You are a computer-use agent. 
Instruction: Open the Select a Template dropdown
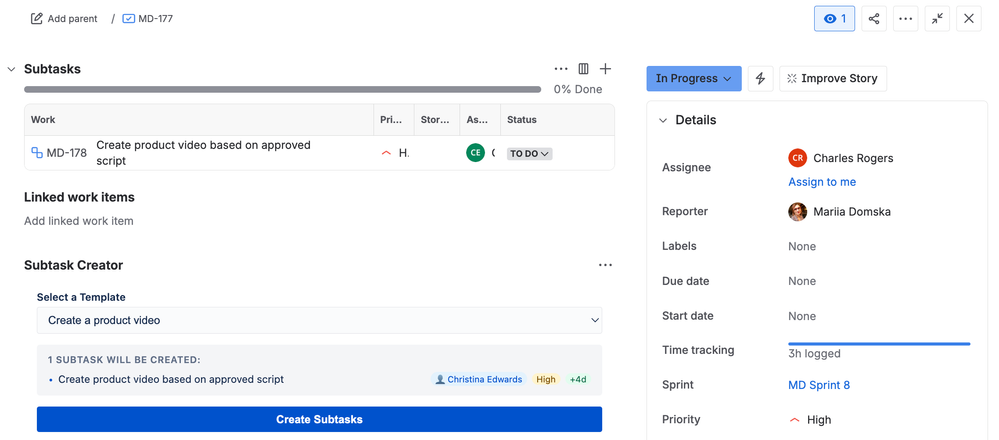(x=319, y=320)
